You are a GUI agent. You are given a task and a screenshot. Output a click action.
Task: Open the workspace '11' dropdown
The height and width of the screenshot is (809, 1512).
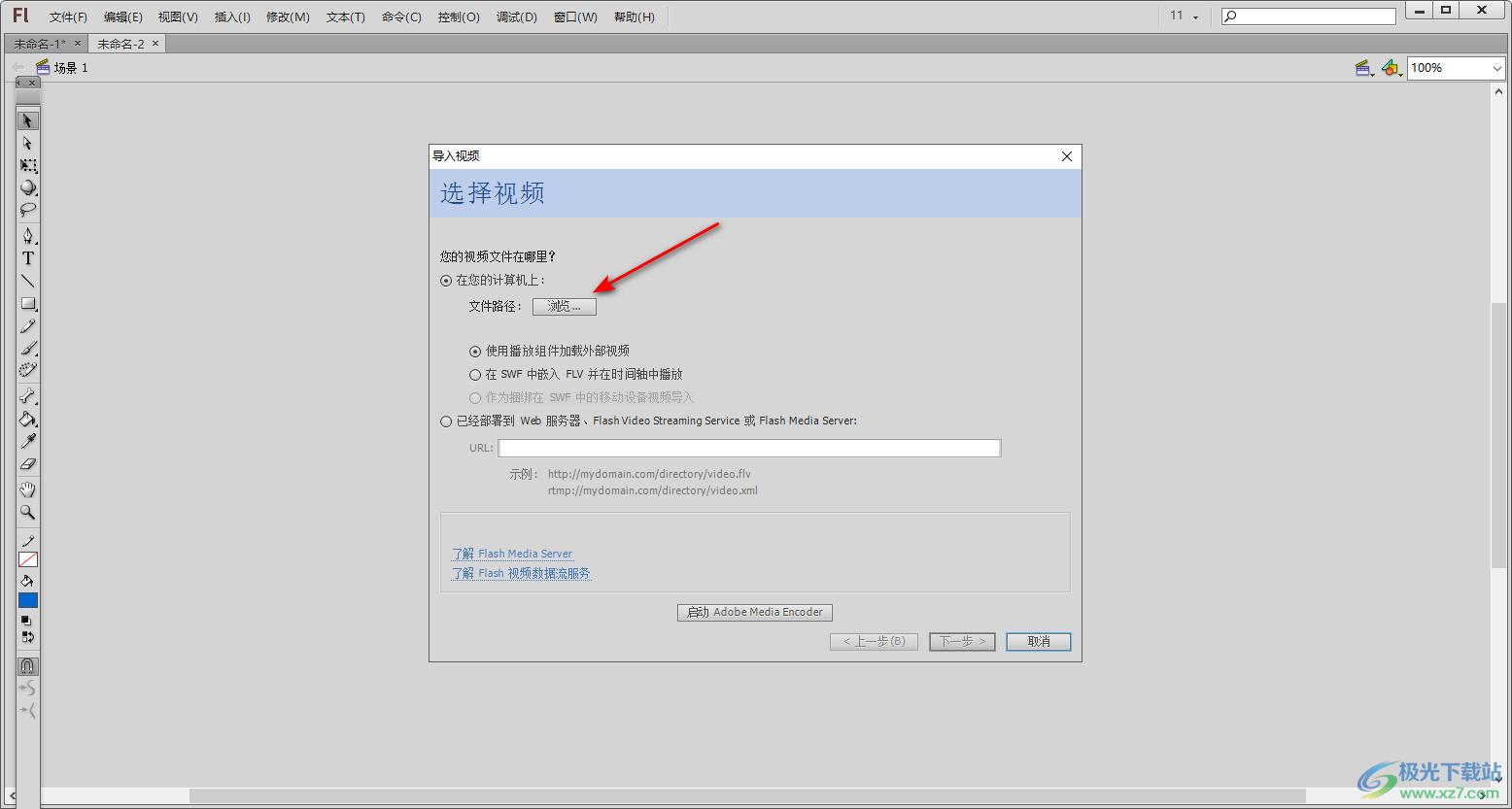1184,17
